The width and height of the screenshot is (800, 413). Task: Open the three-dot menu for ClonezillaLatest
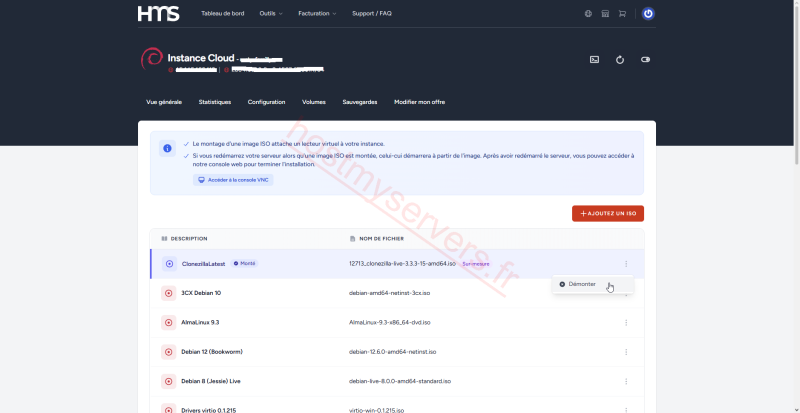click(626, 264)
